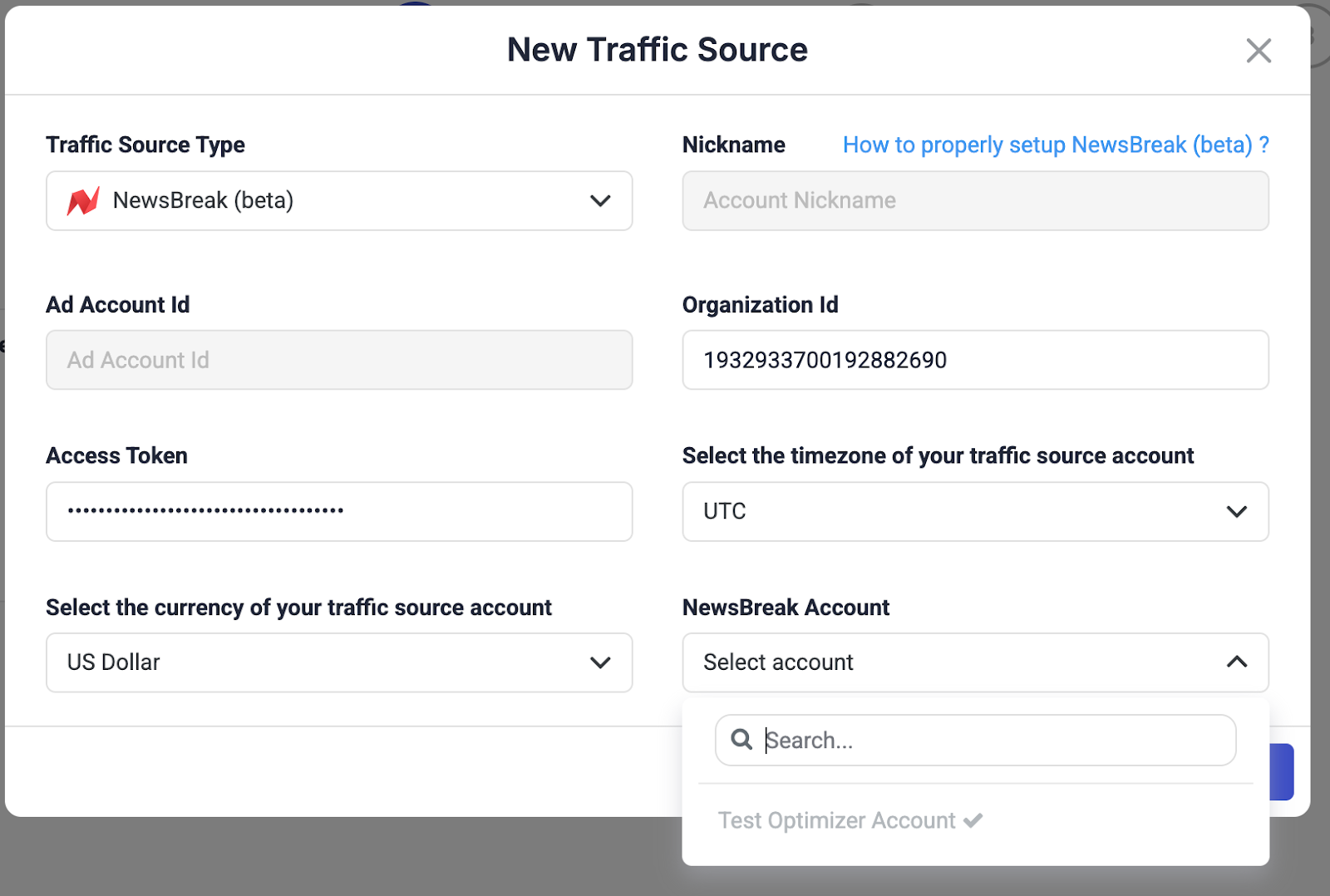
Task: Collapse the NewsBreak Account Select account dropdown
Action: pyautogui.click(x=975, y=662)
